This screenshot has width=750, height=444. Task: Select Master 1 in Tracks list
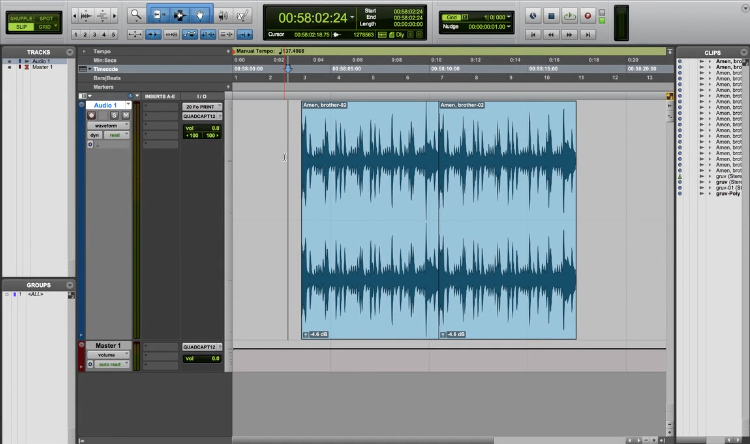42,67
